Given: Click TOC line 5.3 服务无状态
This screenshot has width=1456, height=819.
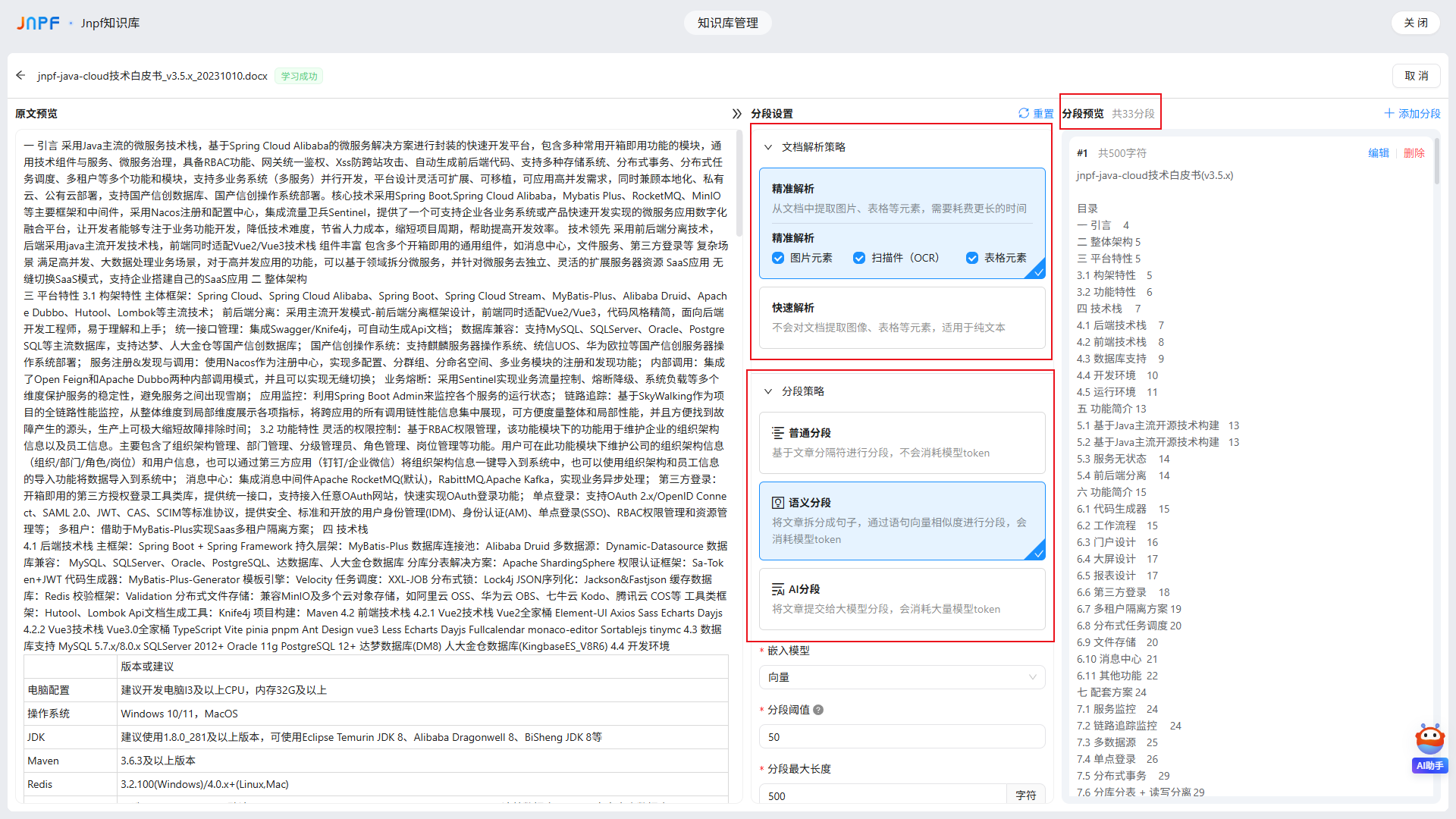Looking at the screenshot, I should tap(1123, 459).
